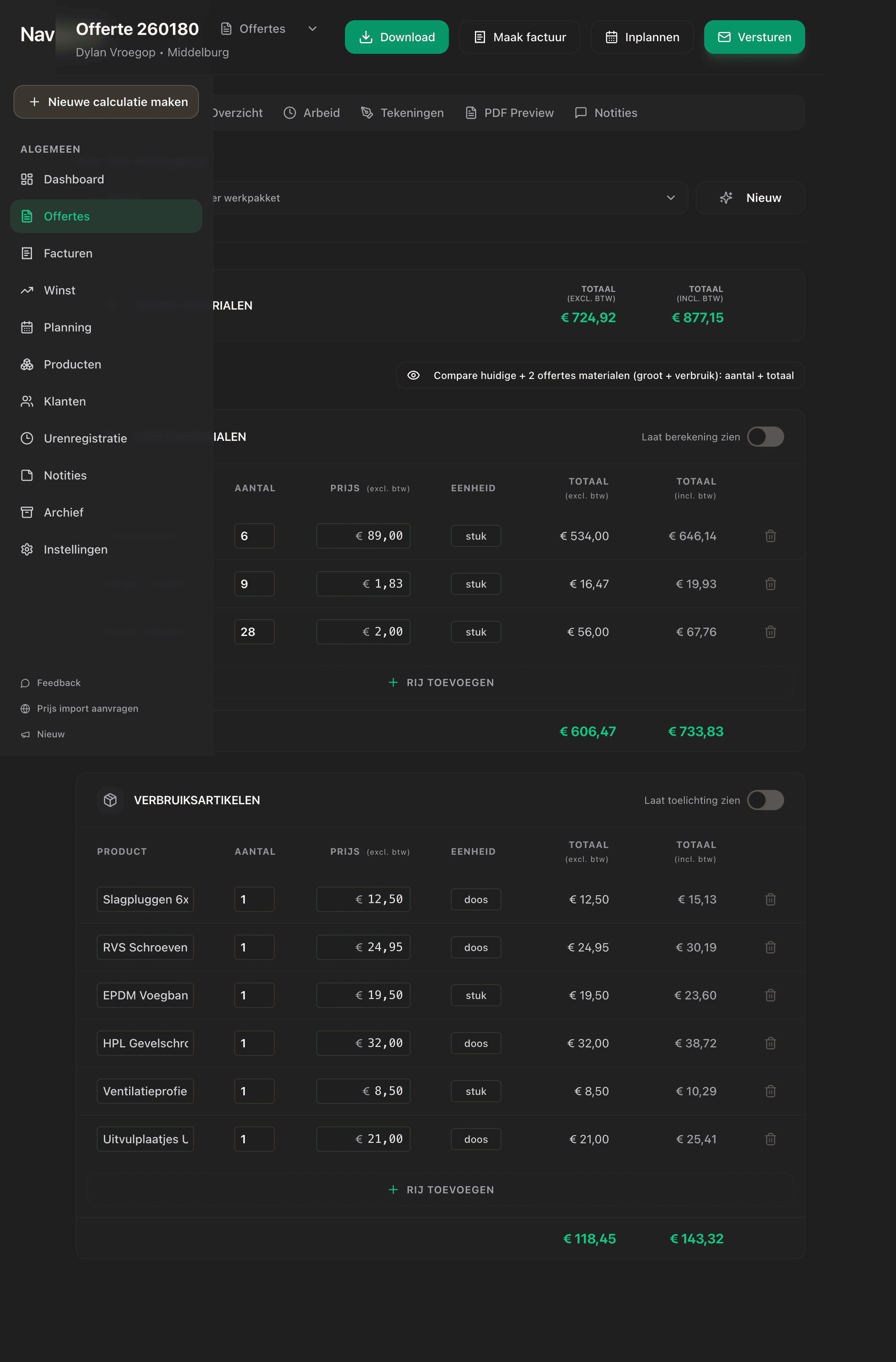Click the aantal field showing 28

pos(254,631)
